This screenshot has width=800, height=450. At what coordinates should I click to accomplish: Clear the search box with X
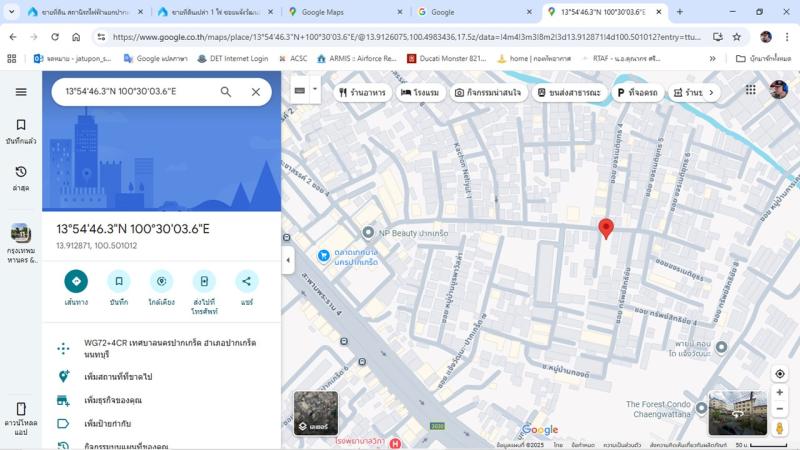pos(256,92)
